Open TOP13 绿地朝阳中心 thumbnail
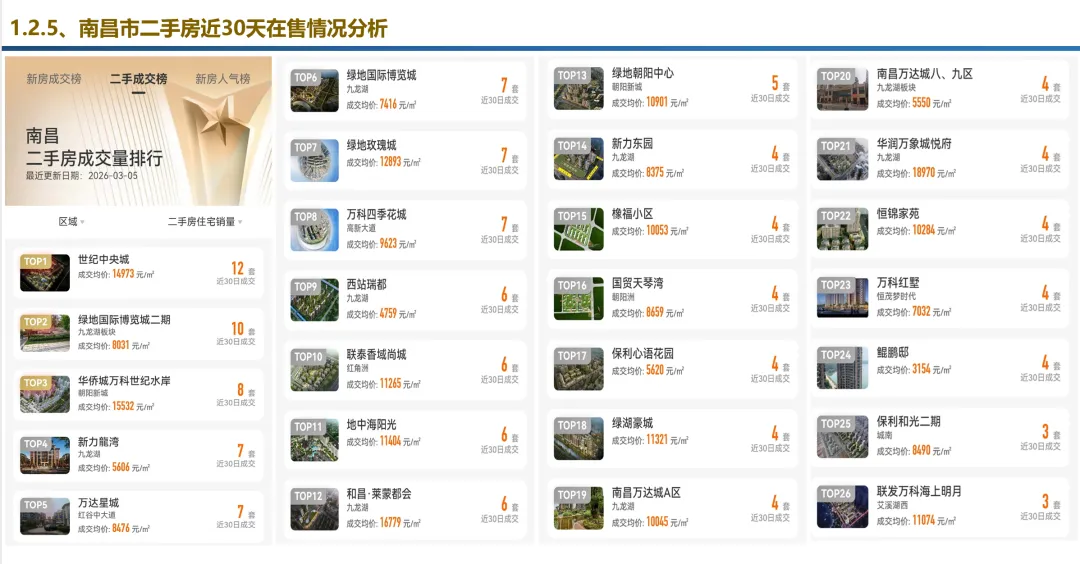 (579, 89)
